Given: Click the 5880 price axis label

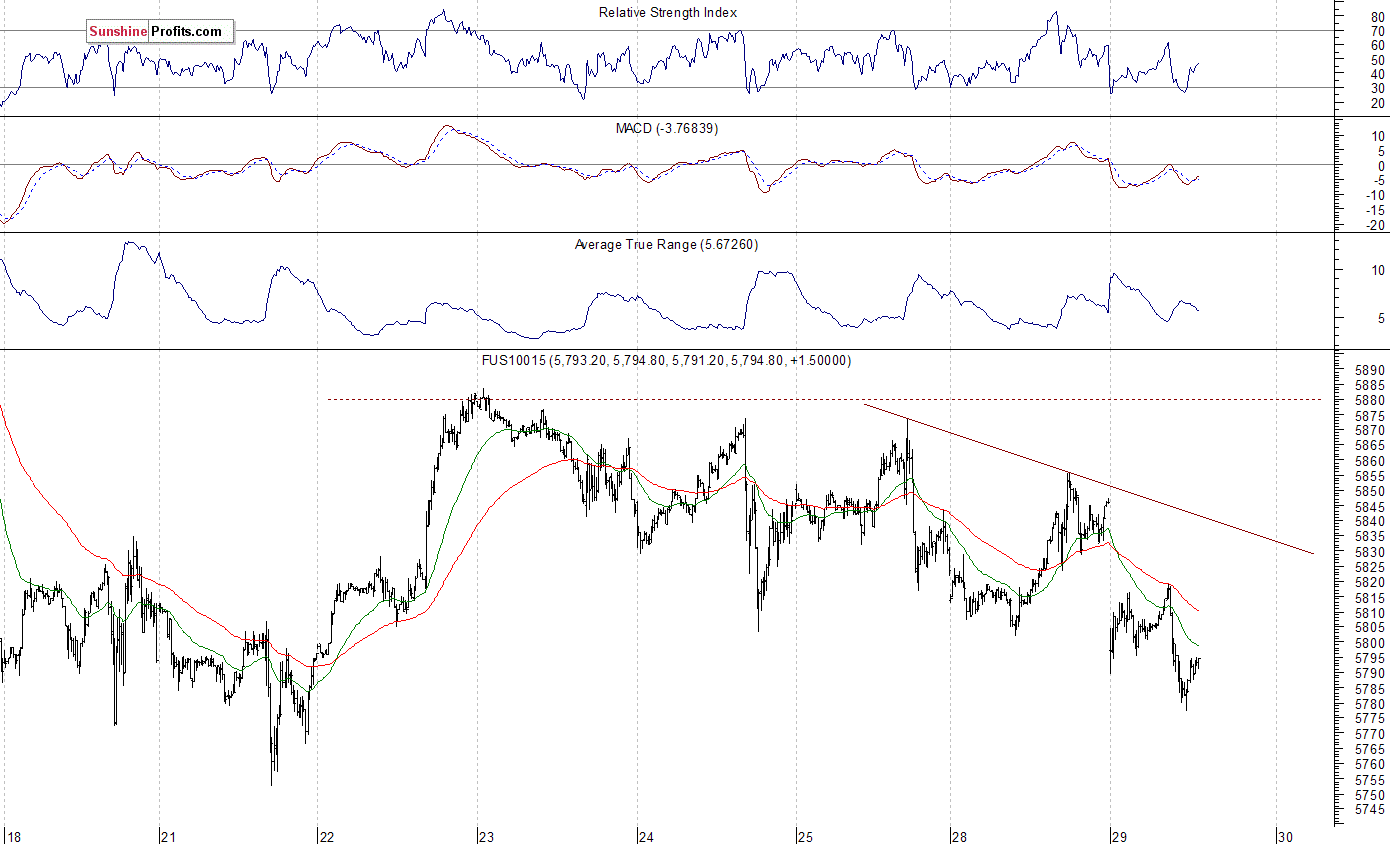Looking at the screenshot, I should (x=1369, y=400).
